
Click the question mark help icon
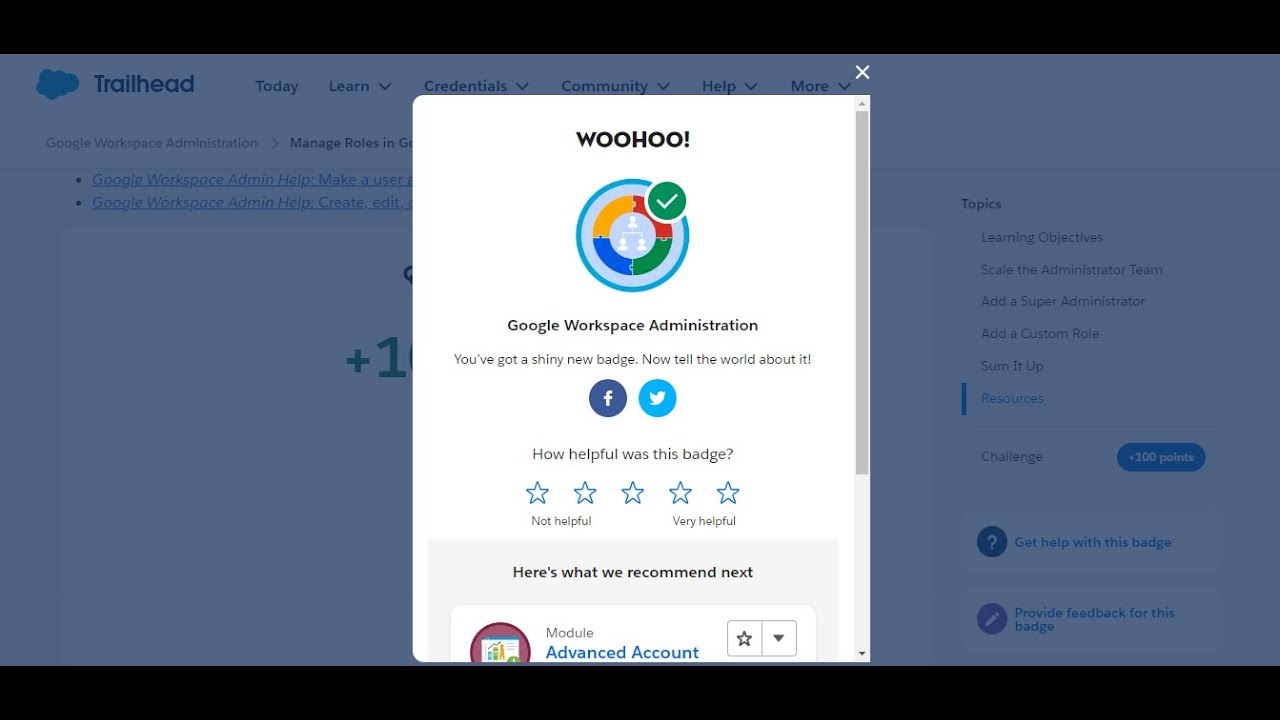coord(992,542)
